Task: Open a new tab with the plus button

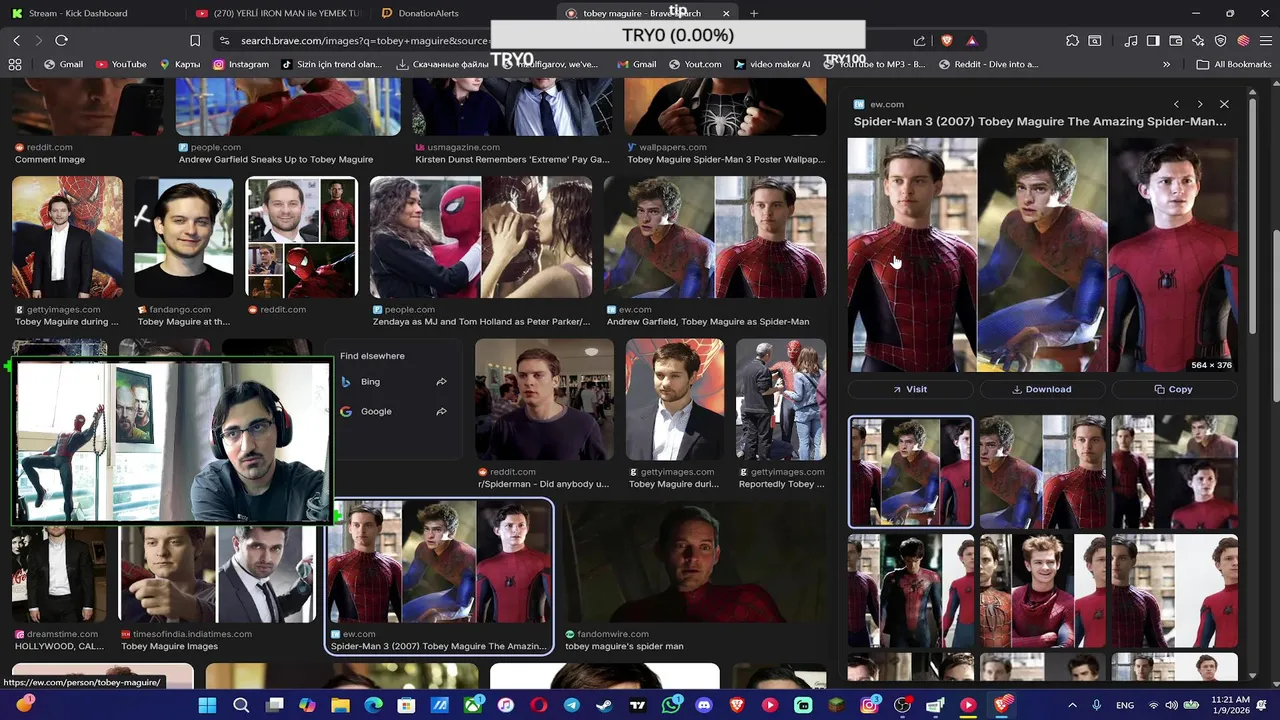Action: pos(754,13)
